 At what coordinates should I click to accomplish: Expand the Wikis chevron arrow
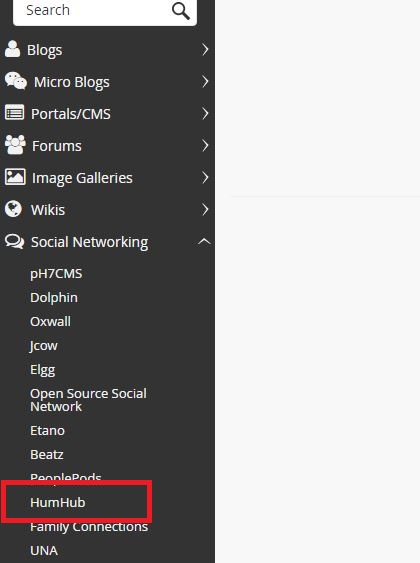(205, 209)
